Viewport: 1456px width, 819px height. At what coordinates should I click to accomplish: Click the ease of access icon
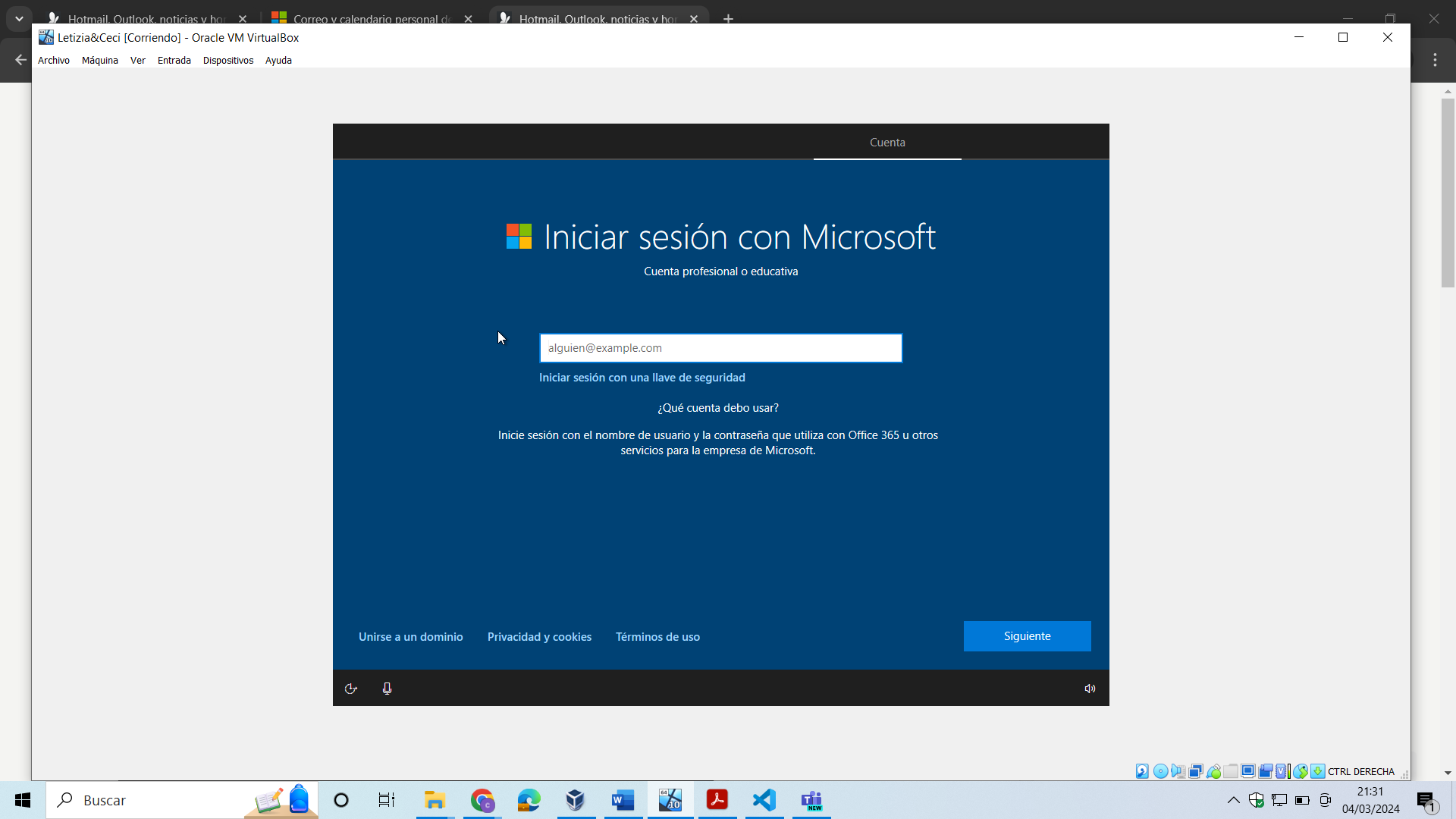tap(350, 689)
